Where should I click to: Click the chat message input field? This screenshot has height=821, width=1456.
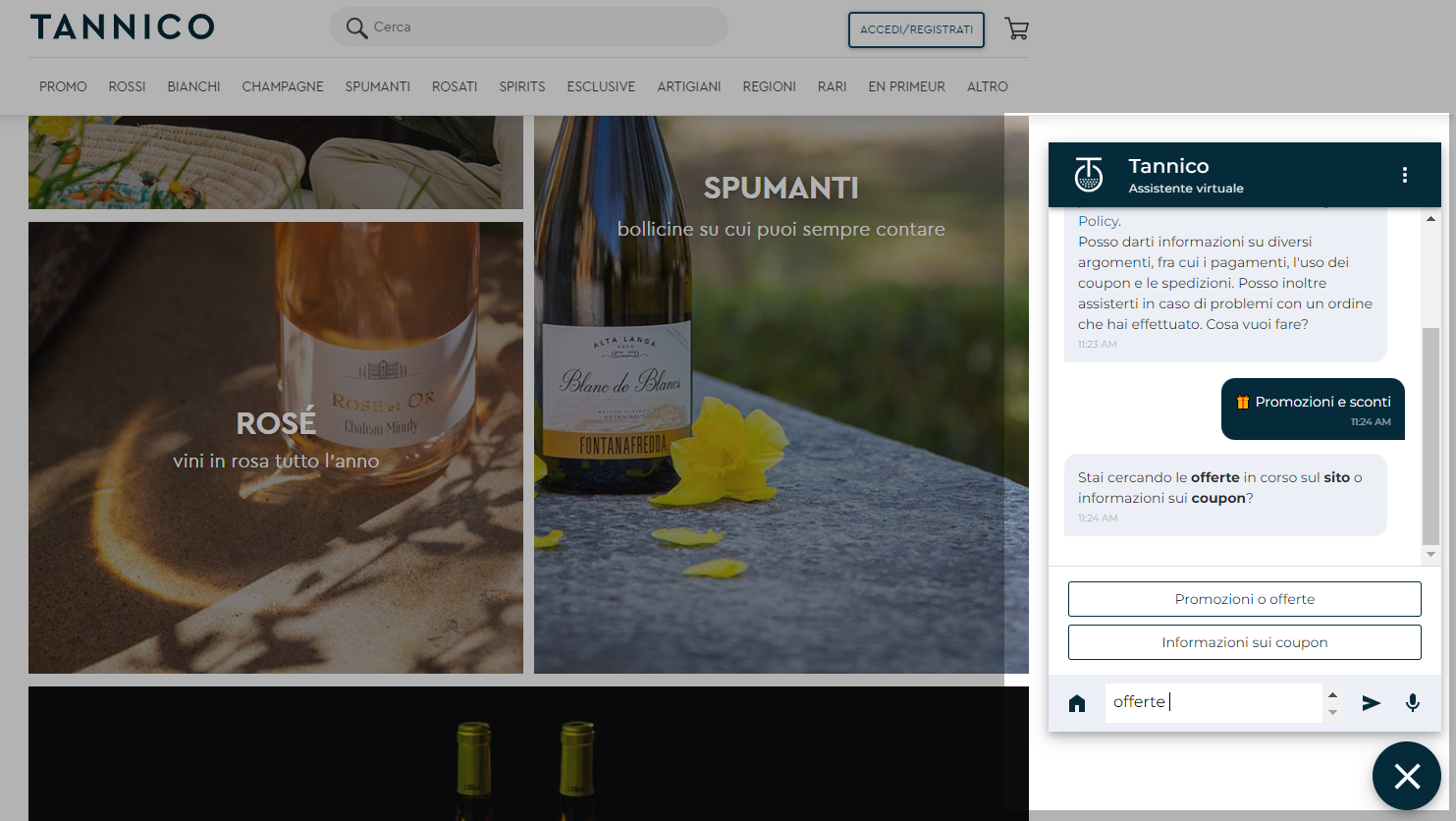tap(1213, 703)
